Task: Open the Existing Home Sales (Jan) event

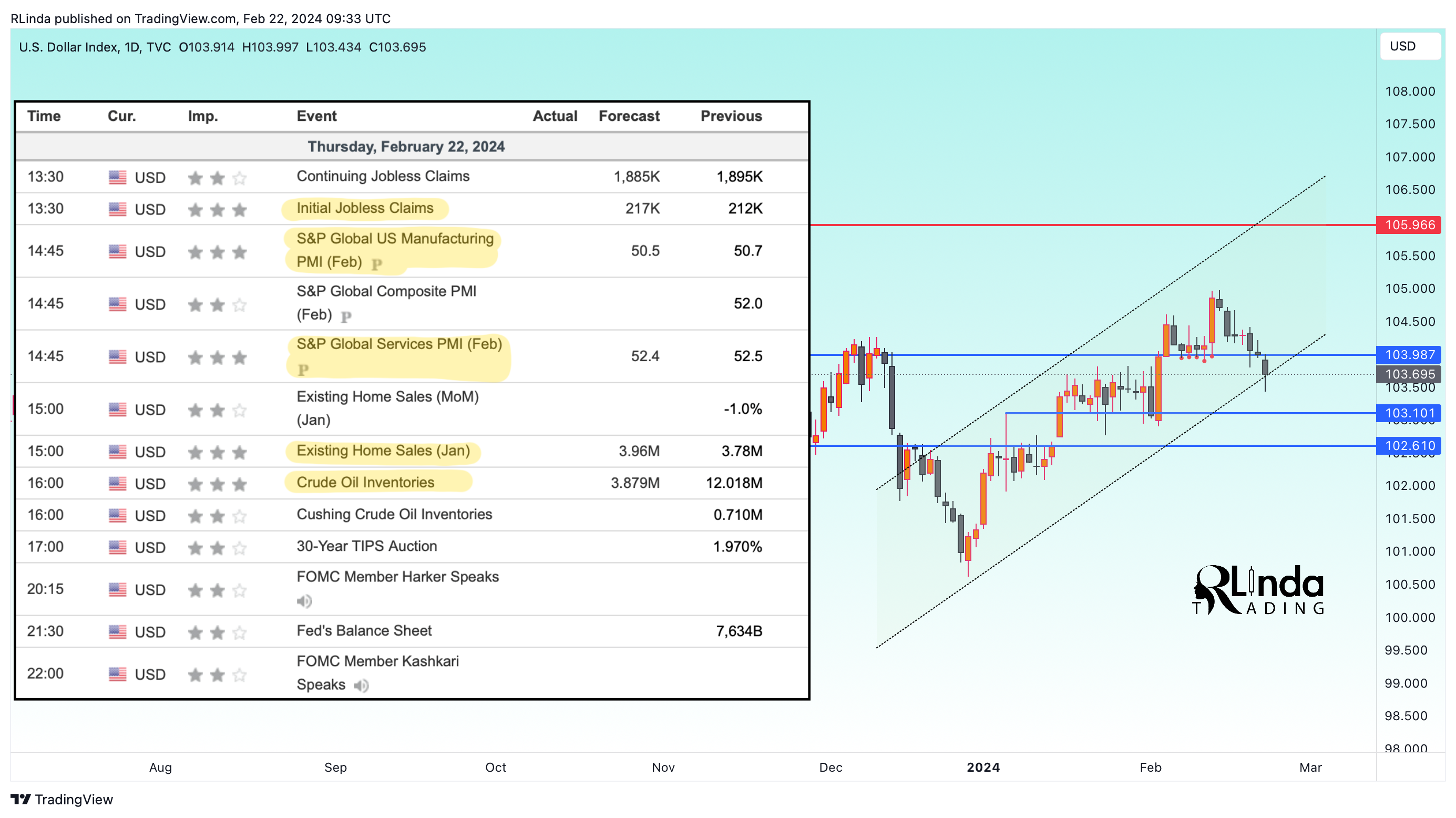Action: 383,451
